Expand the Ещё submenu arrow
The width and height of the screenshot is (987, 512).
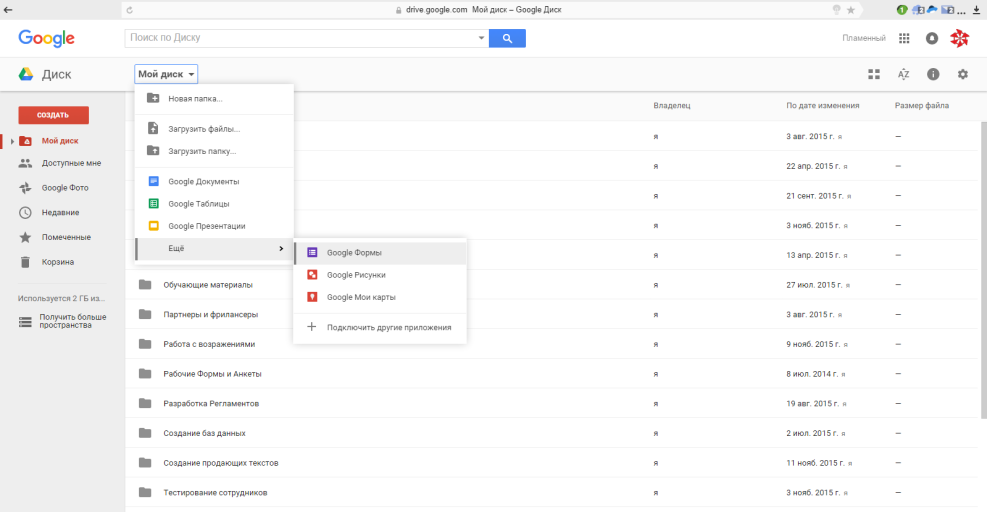tap(281, 249)
